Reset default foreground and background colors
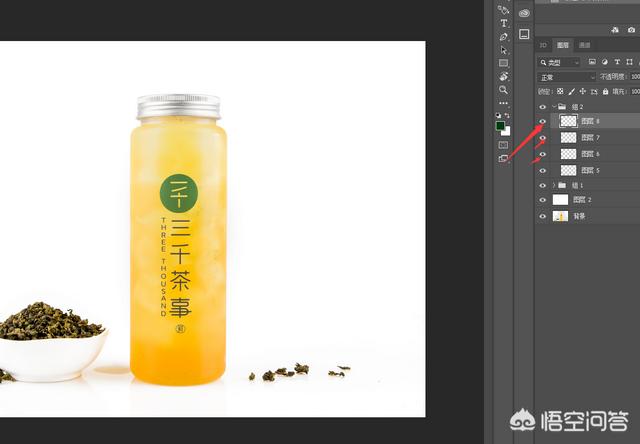This screenshot has height=444, width=640. point(498,115)
